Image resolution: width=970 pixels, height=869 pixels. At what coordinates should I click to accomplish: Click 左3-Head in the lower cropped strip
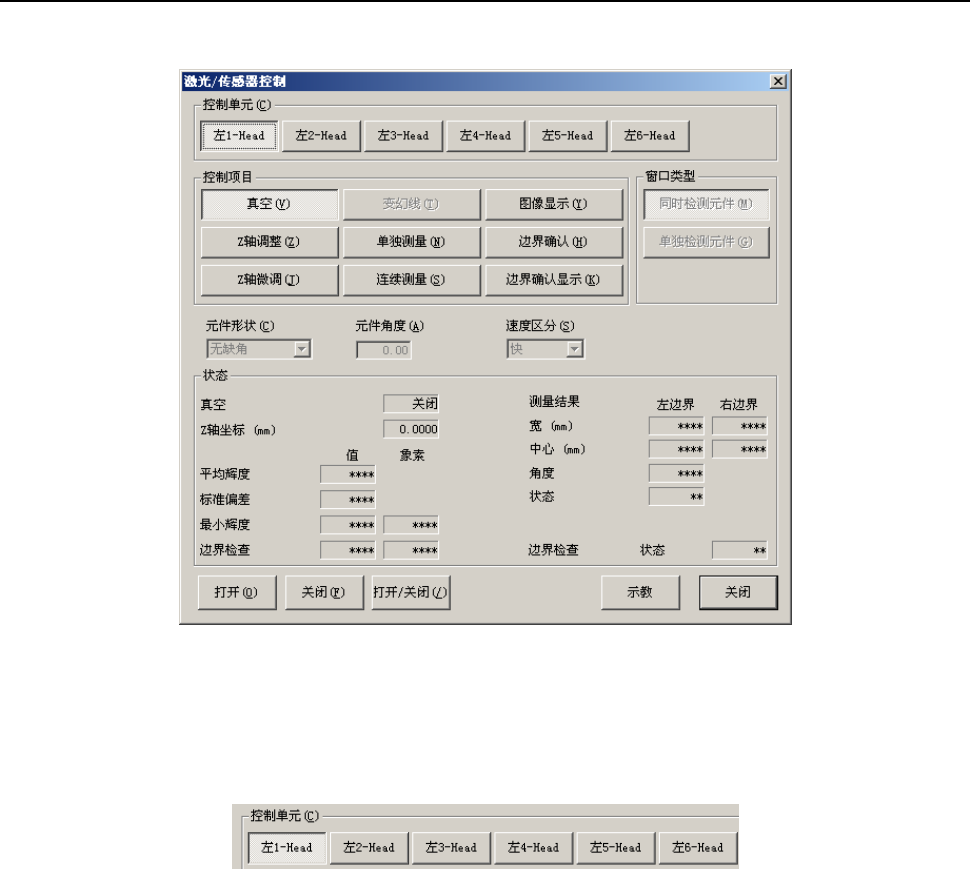451,848
